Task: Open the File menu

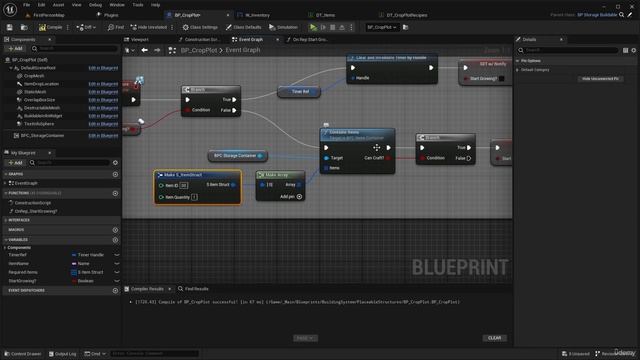Action: click(x=27, y=5)
